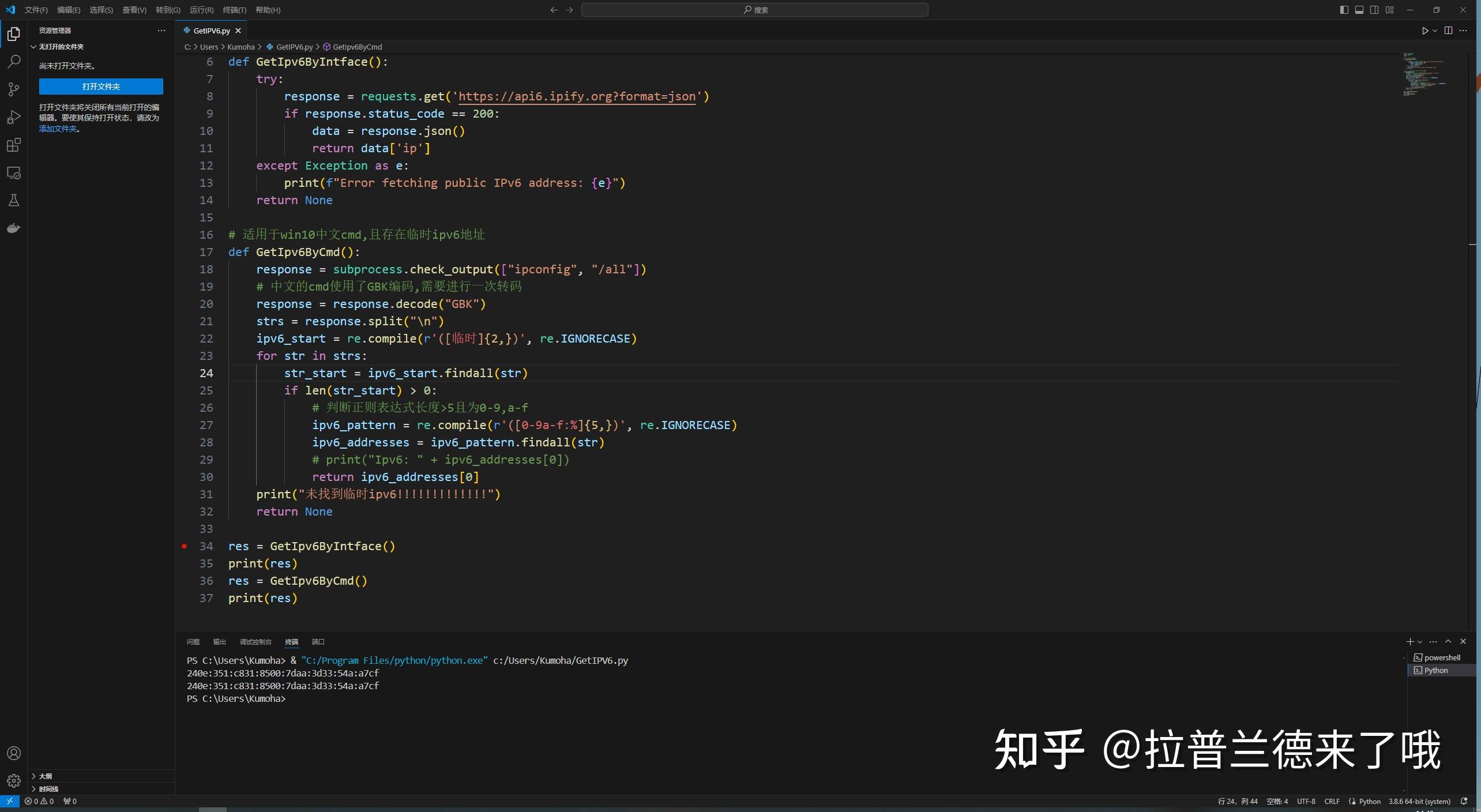Toggle the secondary side bar
Image resolution: width=1481 pixels, height=812 pixels.
1374,9
